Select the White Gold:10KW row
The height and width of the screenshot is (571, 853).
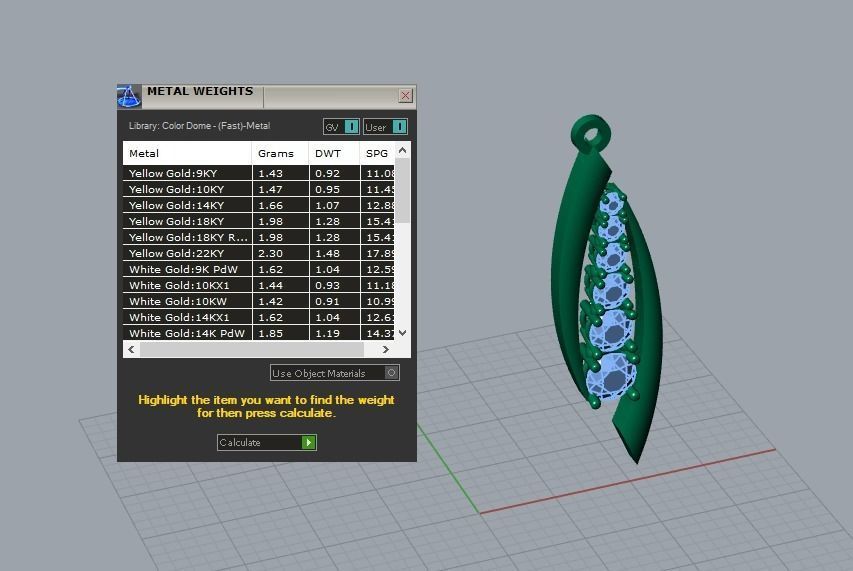(258, 301)
